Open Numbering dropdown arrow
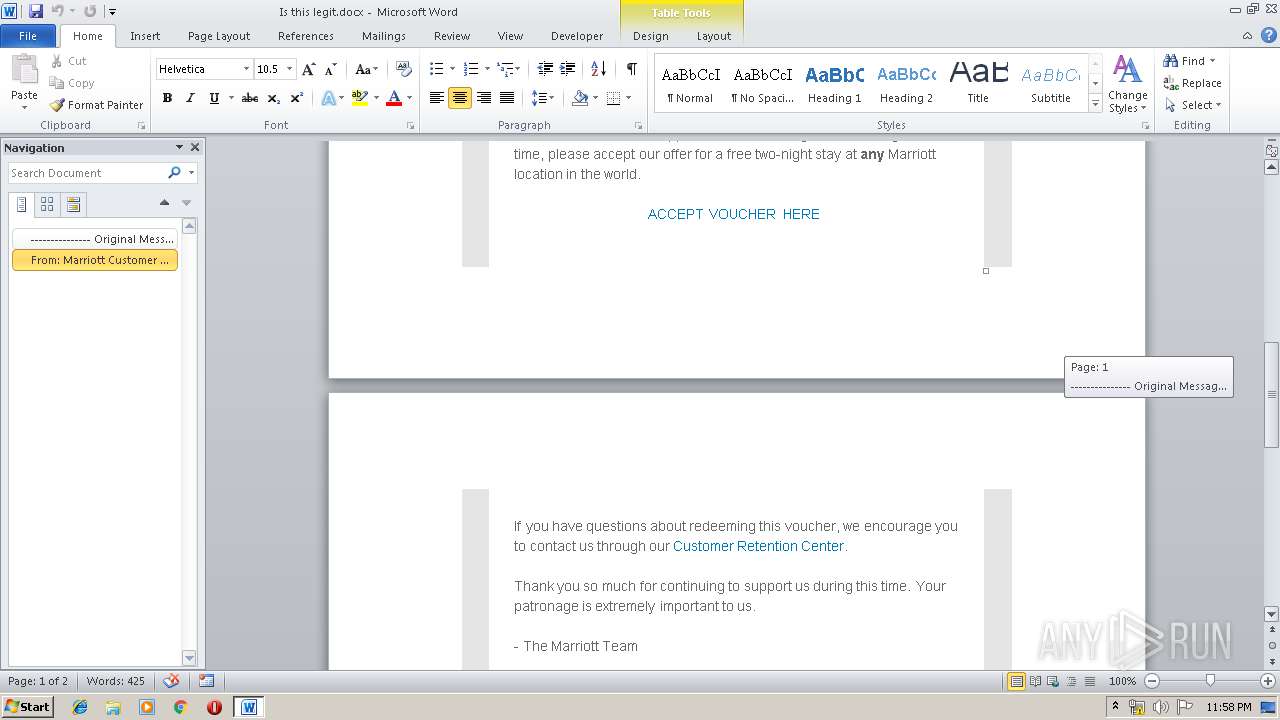The width and height of the screenshot is (1280, 720). pos(487,69)
